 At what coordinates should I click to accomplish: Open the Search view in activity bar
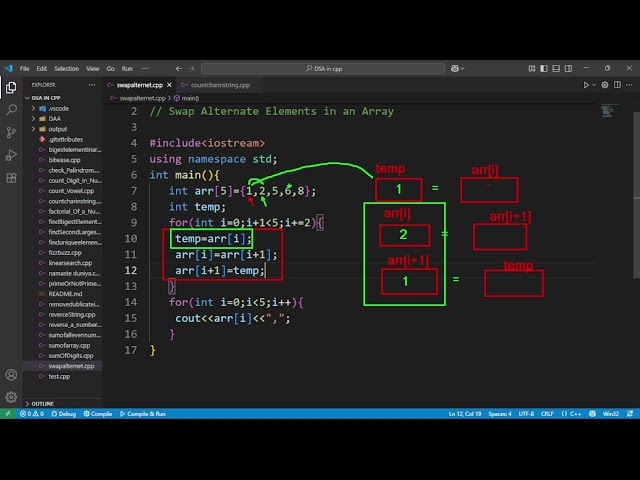(x=11, y=109)
